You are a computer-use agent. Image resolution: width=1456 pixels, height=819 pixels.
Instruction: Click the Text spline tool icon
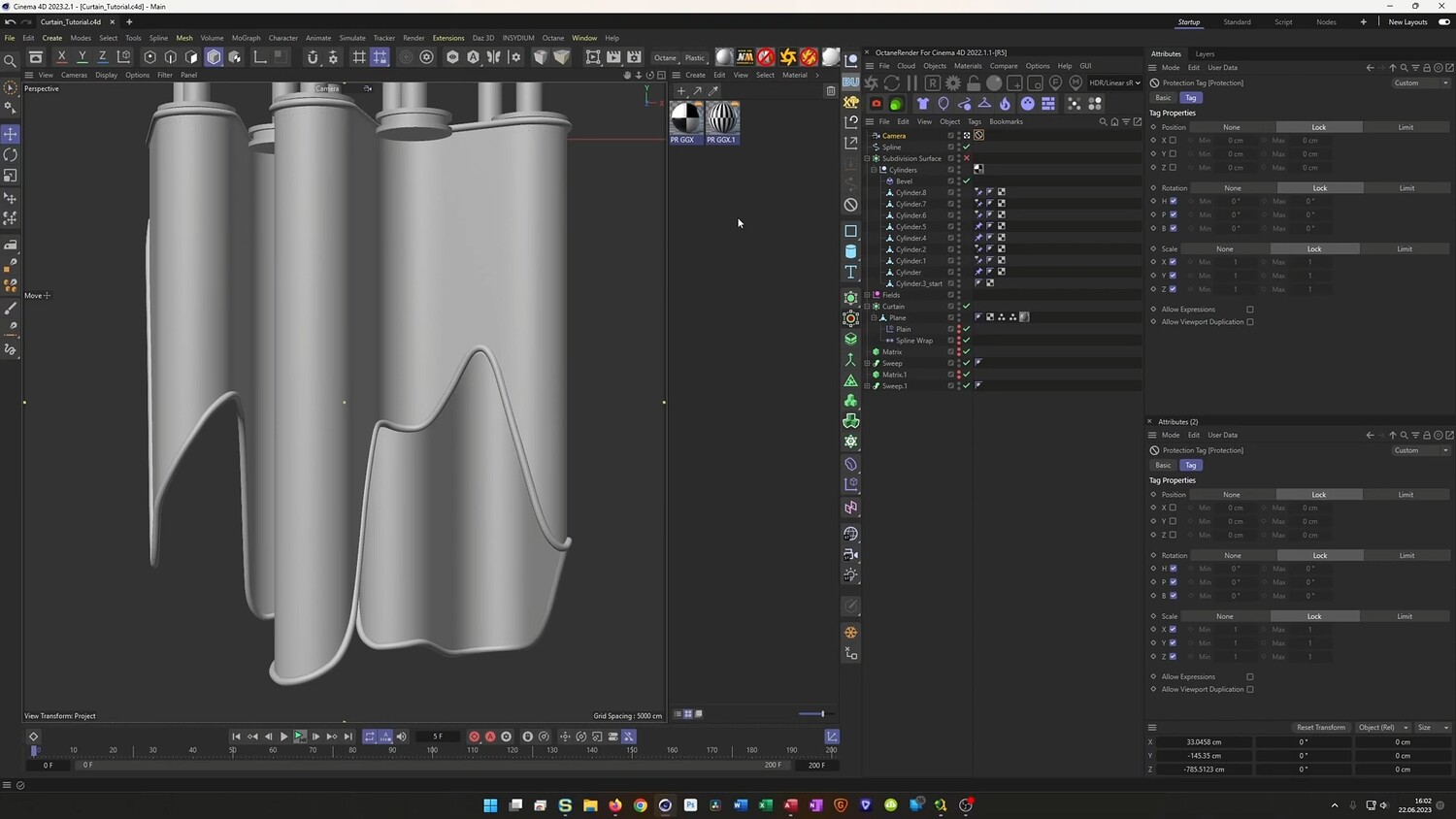pos(850,273)
